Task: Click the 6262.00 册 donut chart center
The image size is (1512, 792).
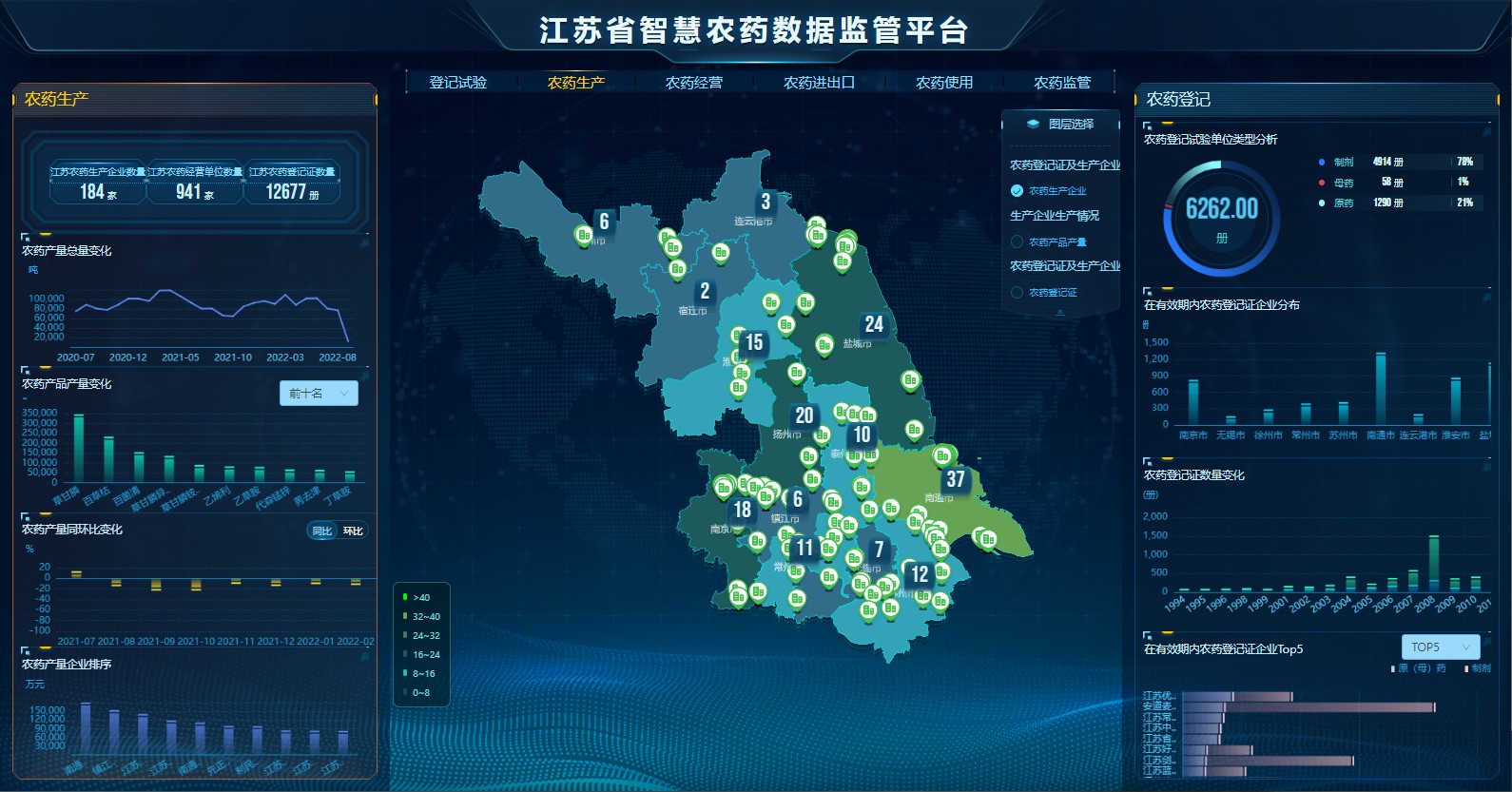Action: [x=1221, y=218]
